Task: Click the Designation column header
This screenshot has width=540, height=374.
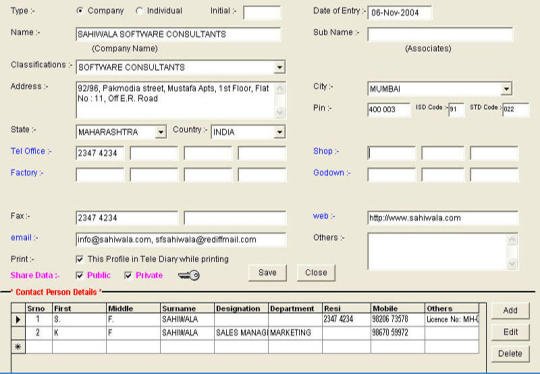Action: (x=241, y=308)
